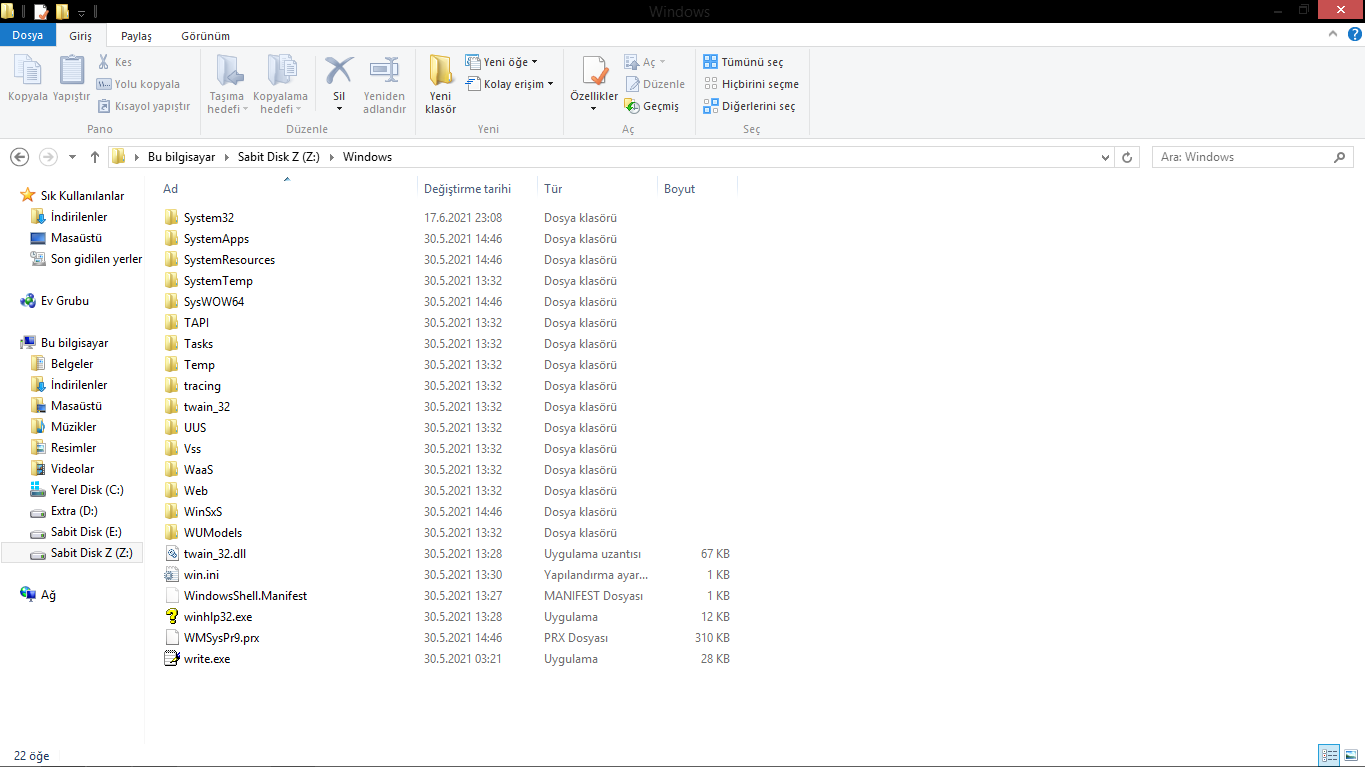This screenshot has height=767, width=1365.
Task: Select Yolu kopyala in the ribbon
Action: click(x=139, y=84)
